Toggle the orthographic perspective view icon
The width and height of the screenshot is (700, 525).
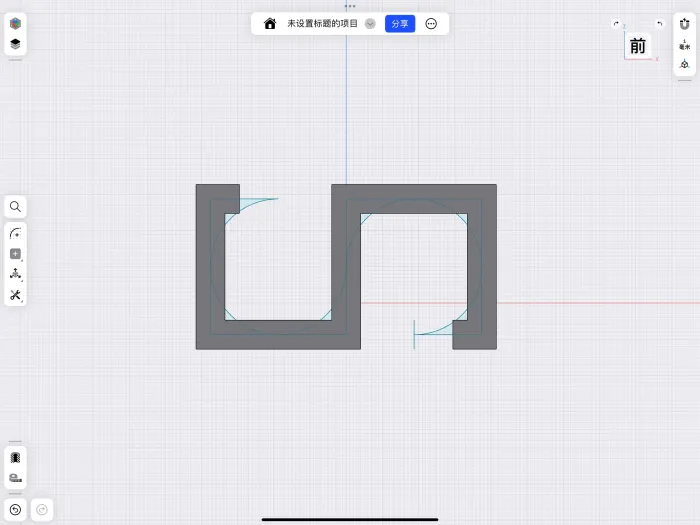coord(684,65)
